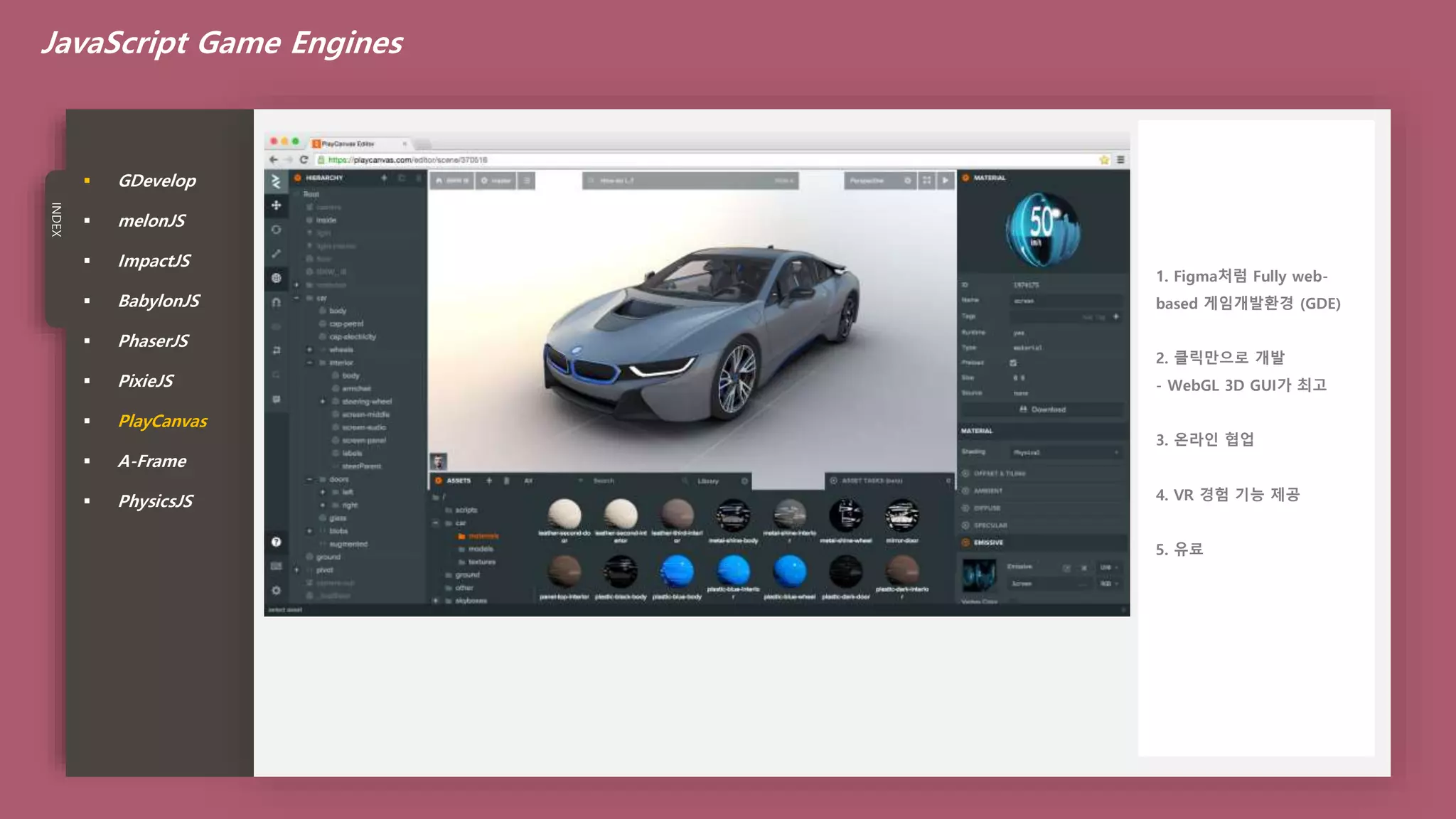Toggle the Preload checkbox

[x=1013, y=363]
